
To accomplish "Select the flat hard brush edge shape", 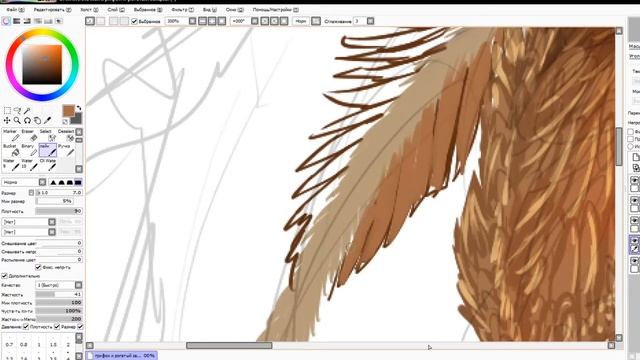I will point(78,182).
